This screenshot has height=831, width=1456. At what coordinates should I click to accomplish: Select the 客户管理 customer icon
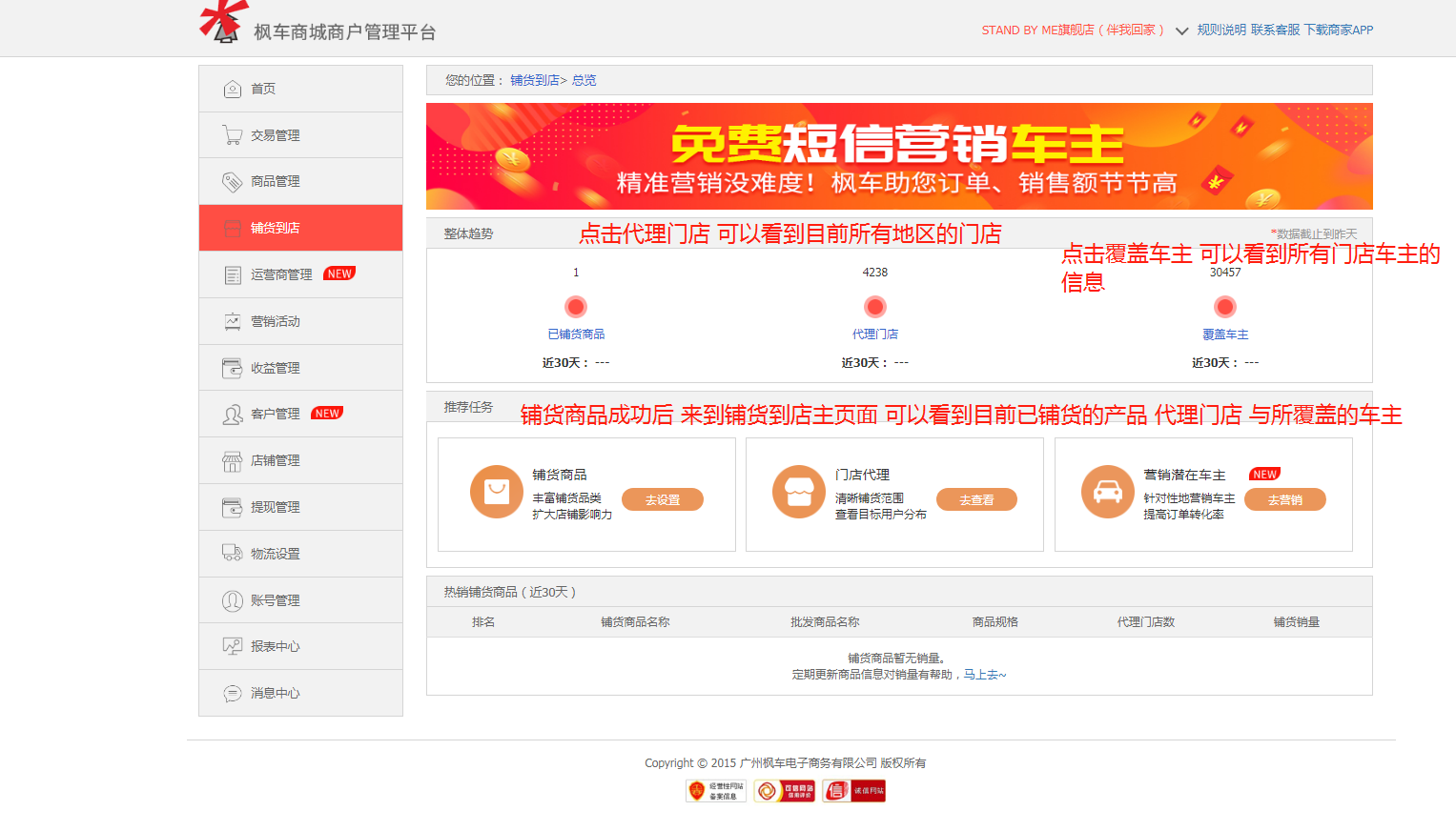(232, 413)
